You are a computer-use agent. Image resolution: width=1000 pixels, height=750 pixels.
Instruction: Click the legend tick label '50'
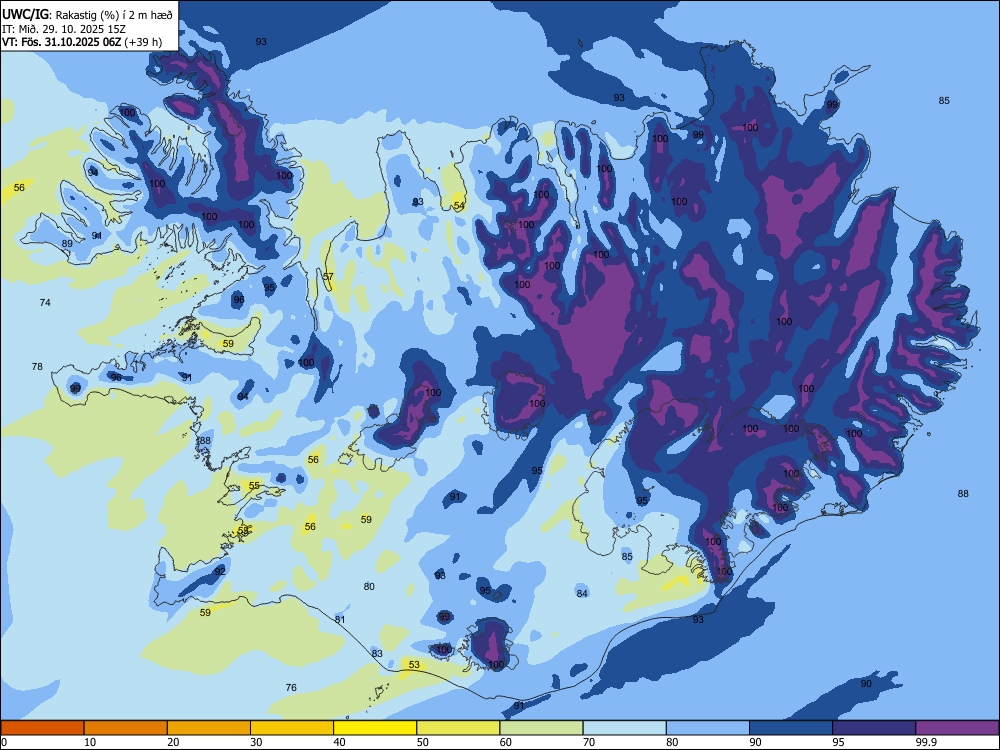coord(422,742)
